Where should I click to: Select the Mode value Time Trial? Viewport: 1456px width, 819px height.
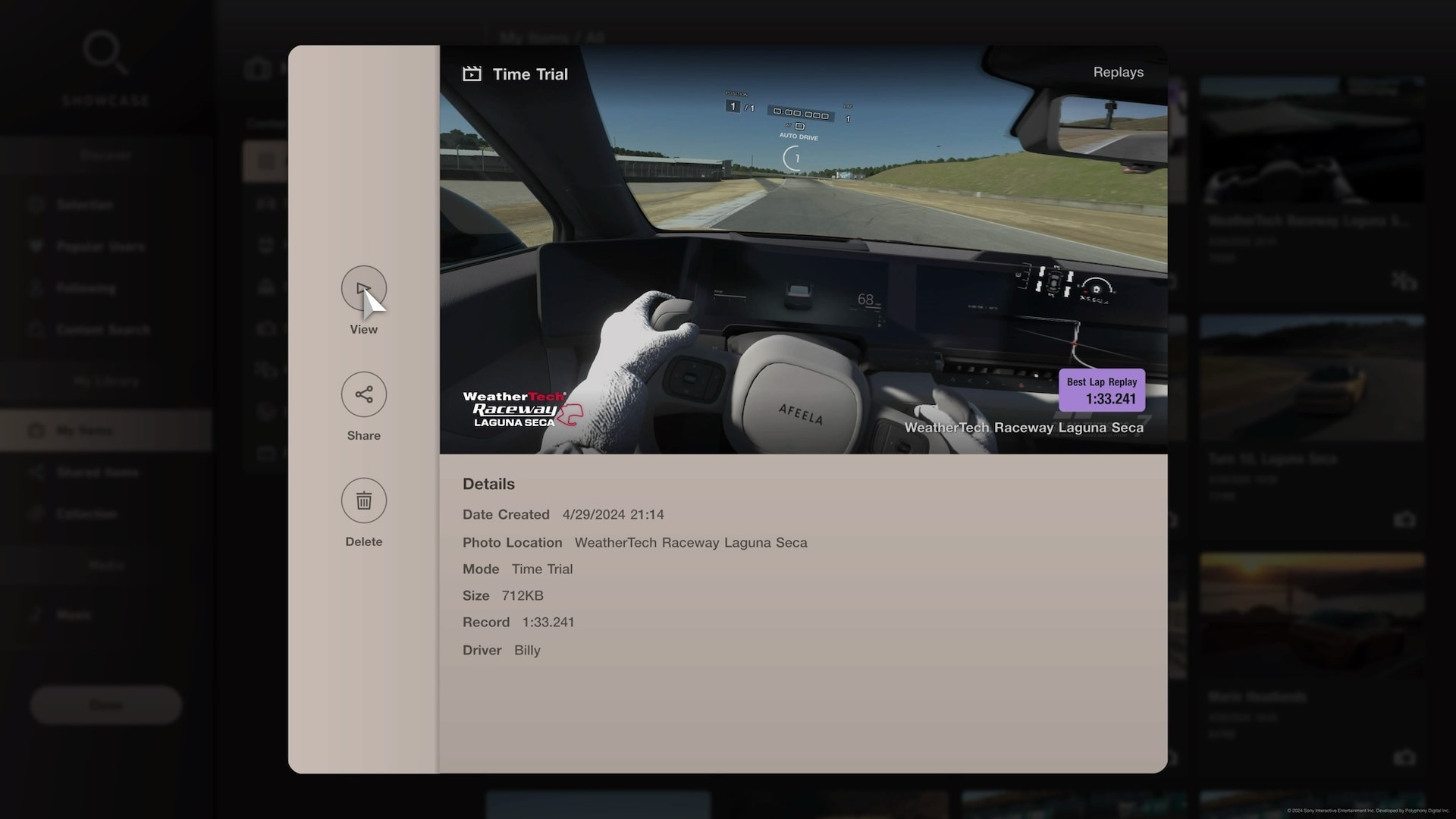(x=542, y=569)
